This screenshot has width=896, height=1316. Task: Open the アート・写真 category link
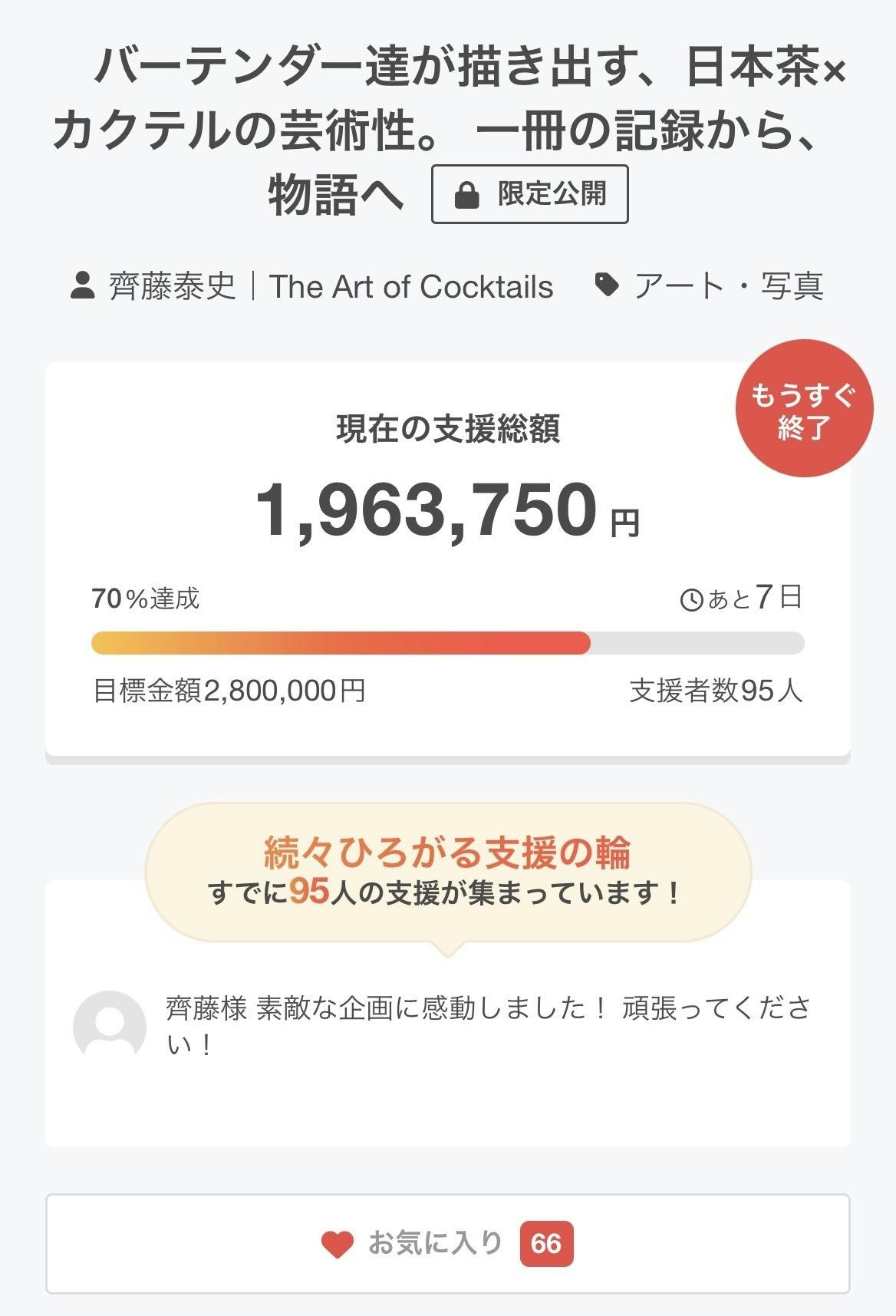tap(728, 287)
